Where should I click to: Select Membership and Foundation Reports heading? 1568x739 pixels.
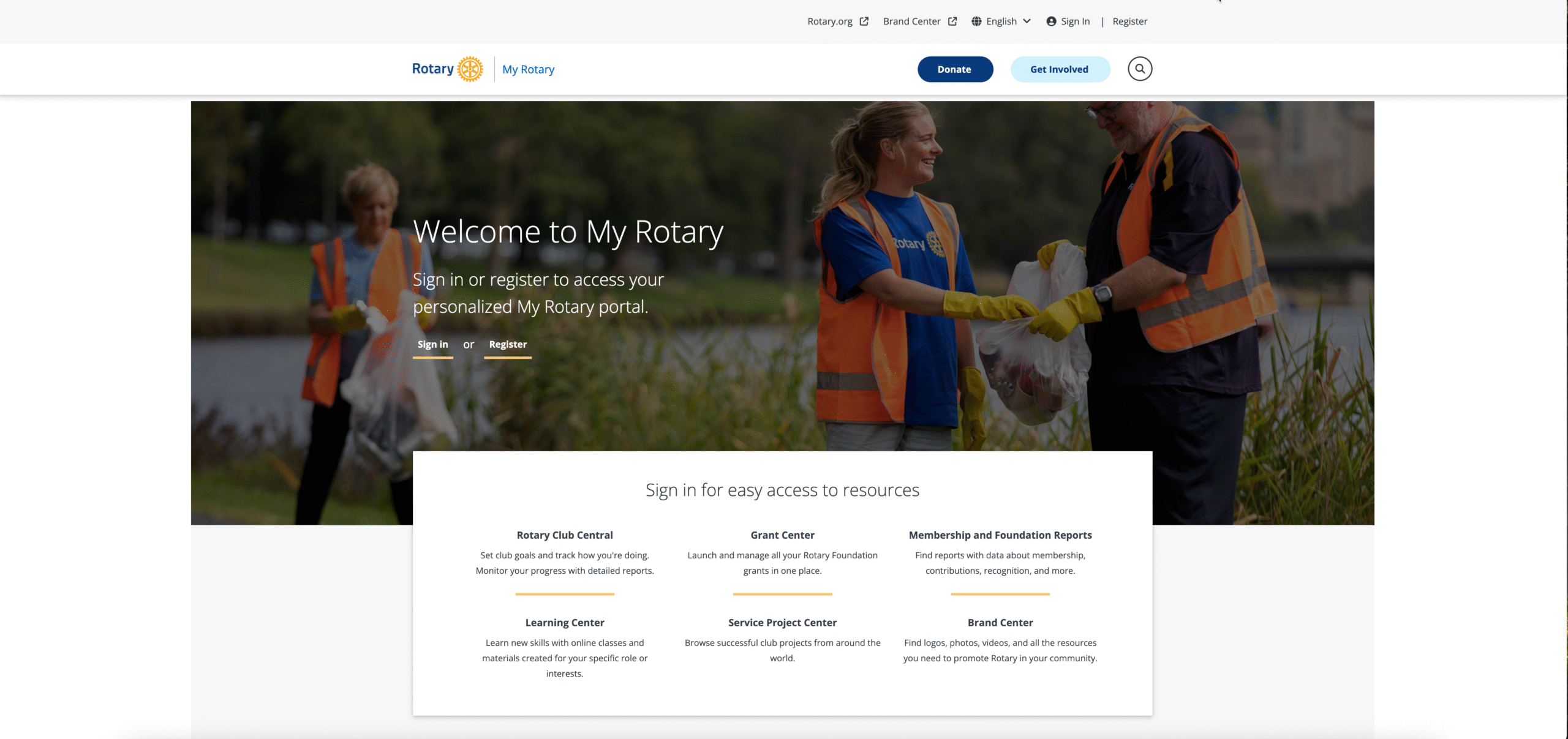pyautogui.click(x=1000, y=535)
